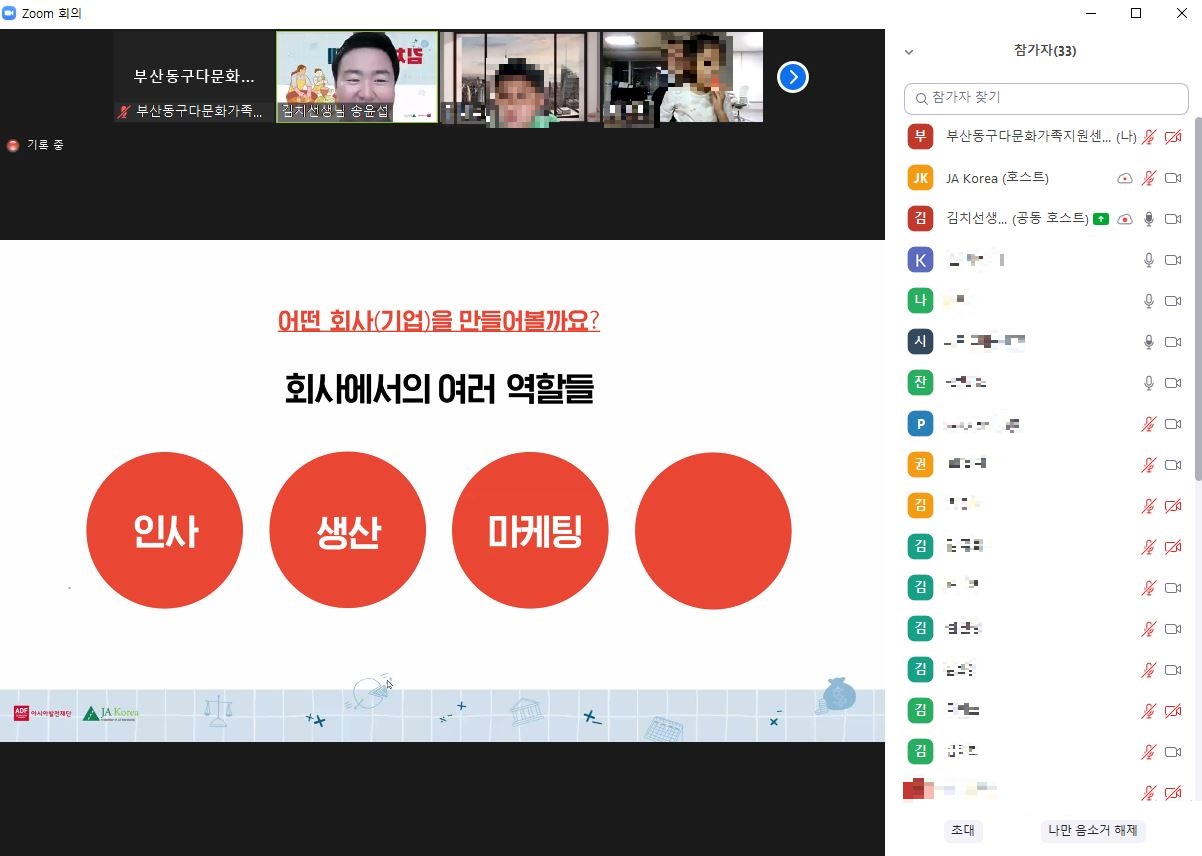Click the camera icon on the 권 participant row

[1174, 464]
